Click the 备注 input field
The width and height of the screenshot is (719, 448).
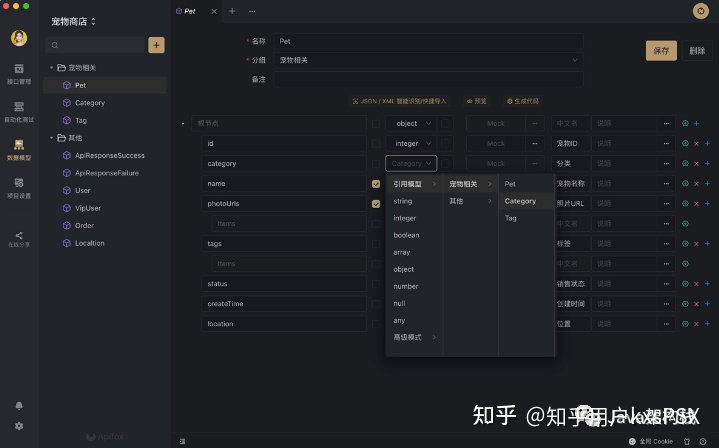[428, 79]
